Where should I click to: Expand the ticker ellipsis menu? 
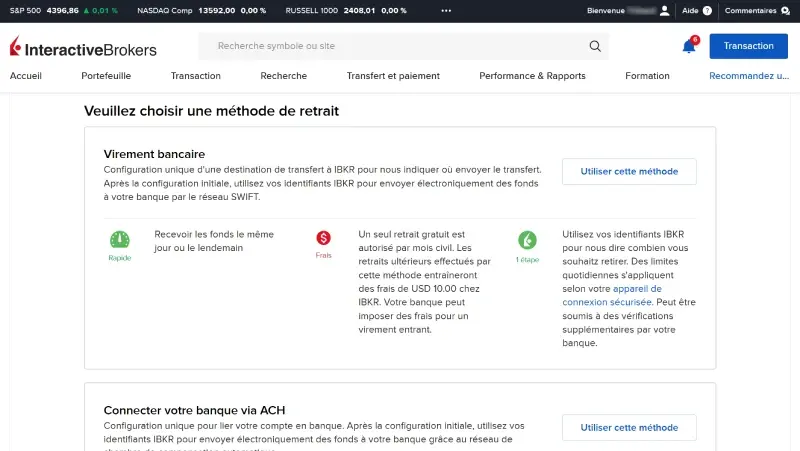click(x=446, y=11)
